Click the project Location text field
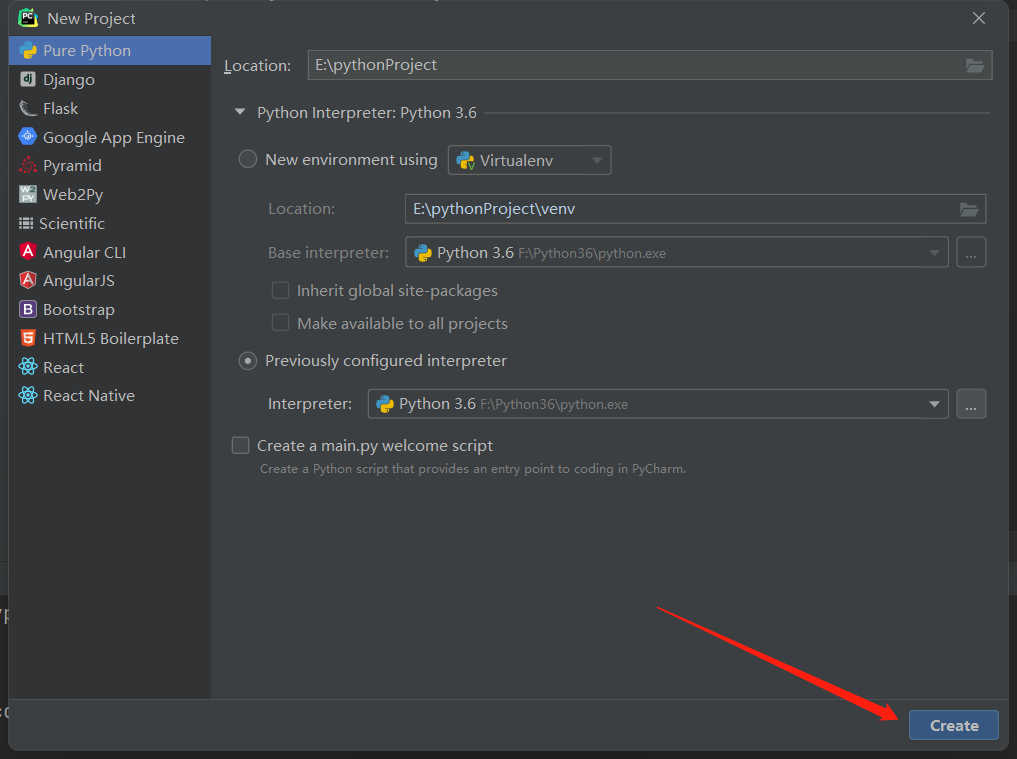The image size is (1017, 759). 650,65
